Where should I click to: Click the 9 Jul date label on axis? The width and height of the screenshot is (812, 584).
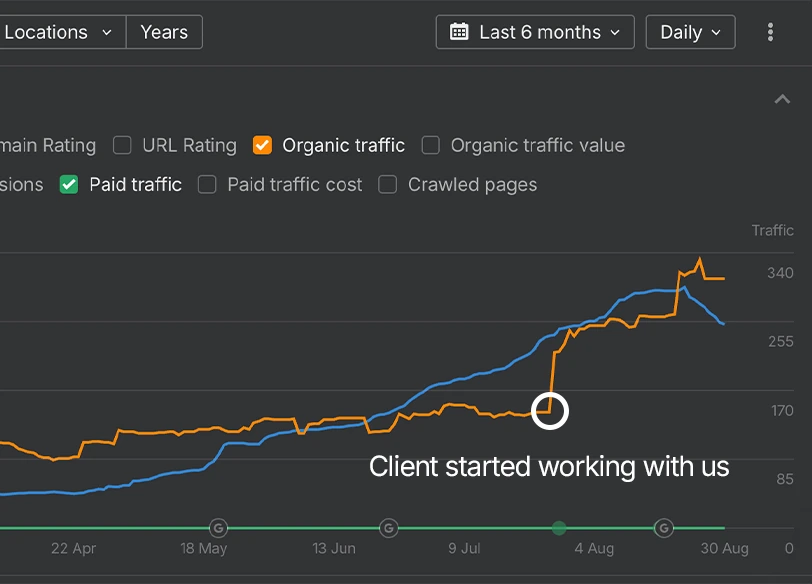point(464,548)
